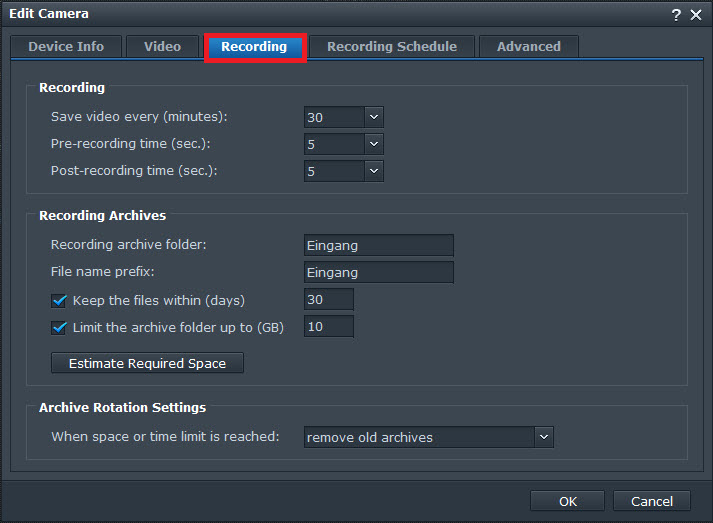Image resolution: width=713 pixels, height=523 pixels.
Task: Open the Video tab
Action: click(162, 47)
